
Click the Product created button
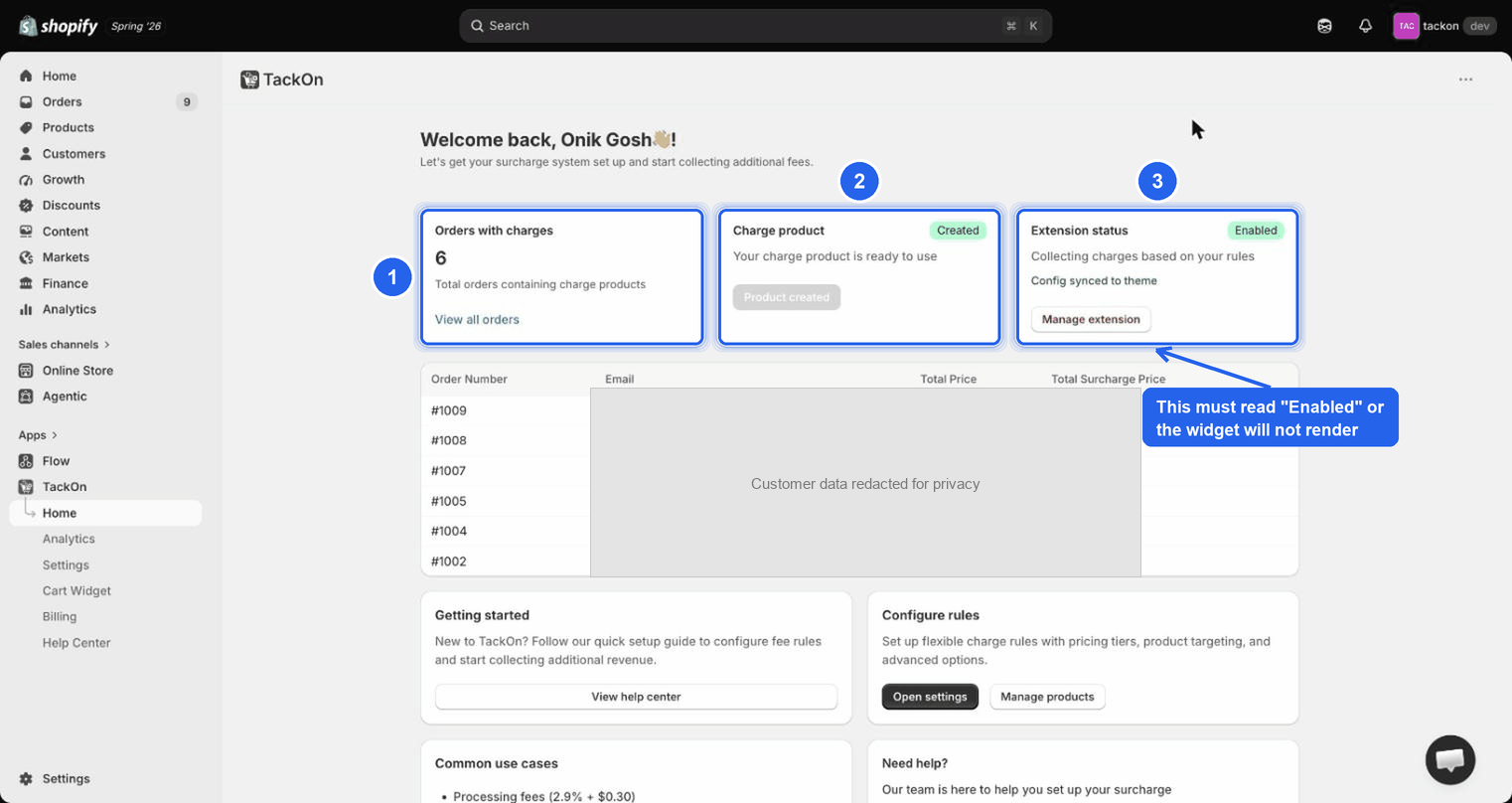click(x=787, y=297)
